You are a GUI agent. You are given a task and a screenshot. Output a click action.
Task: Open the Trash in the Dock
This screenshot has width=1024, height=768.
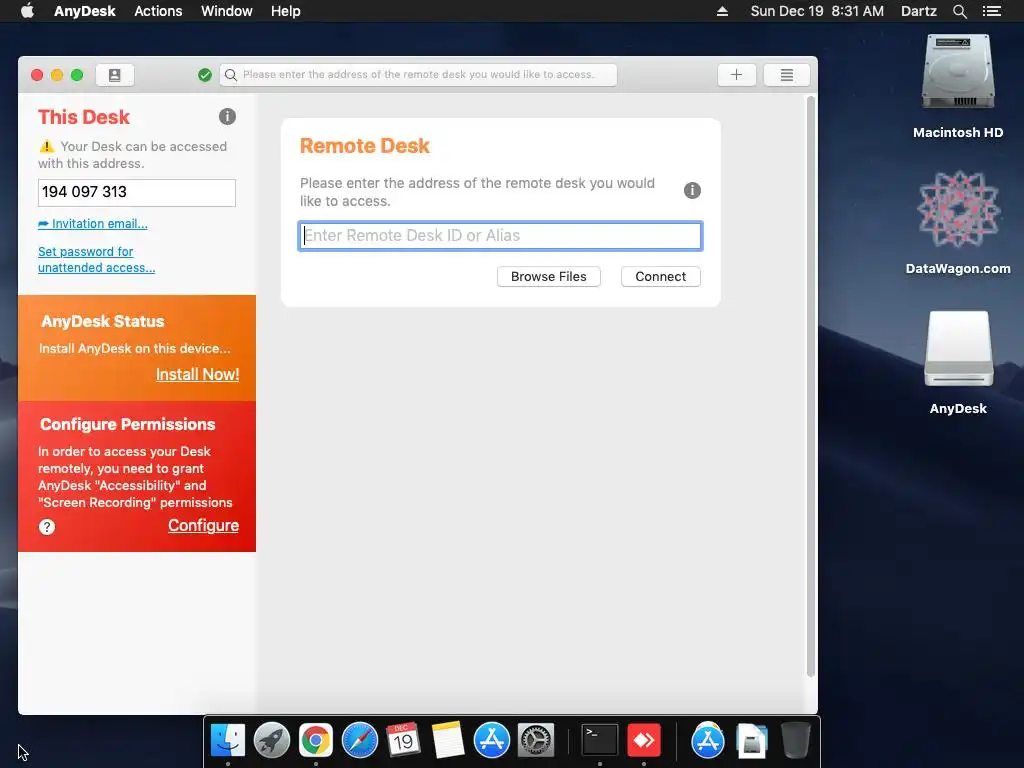[795, 741]
